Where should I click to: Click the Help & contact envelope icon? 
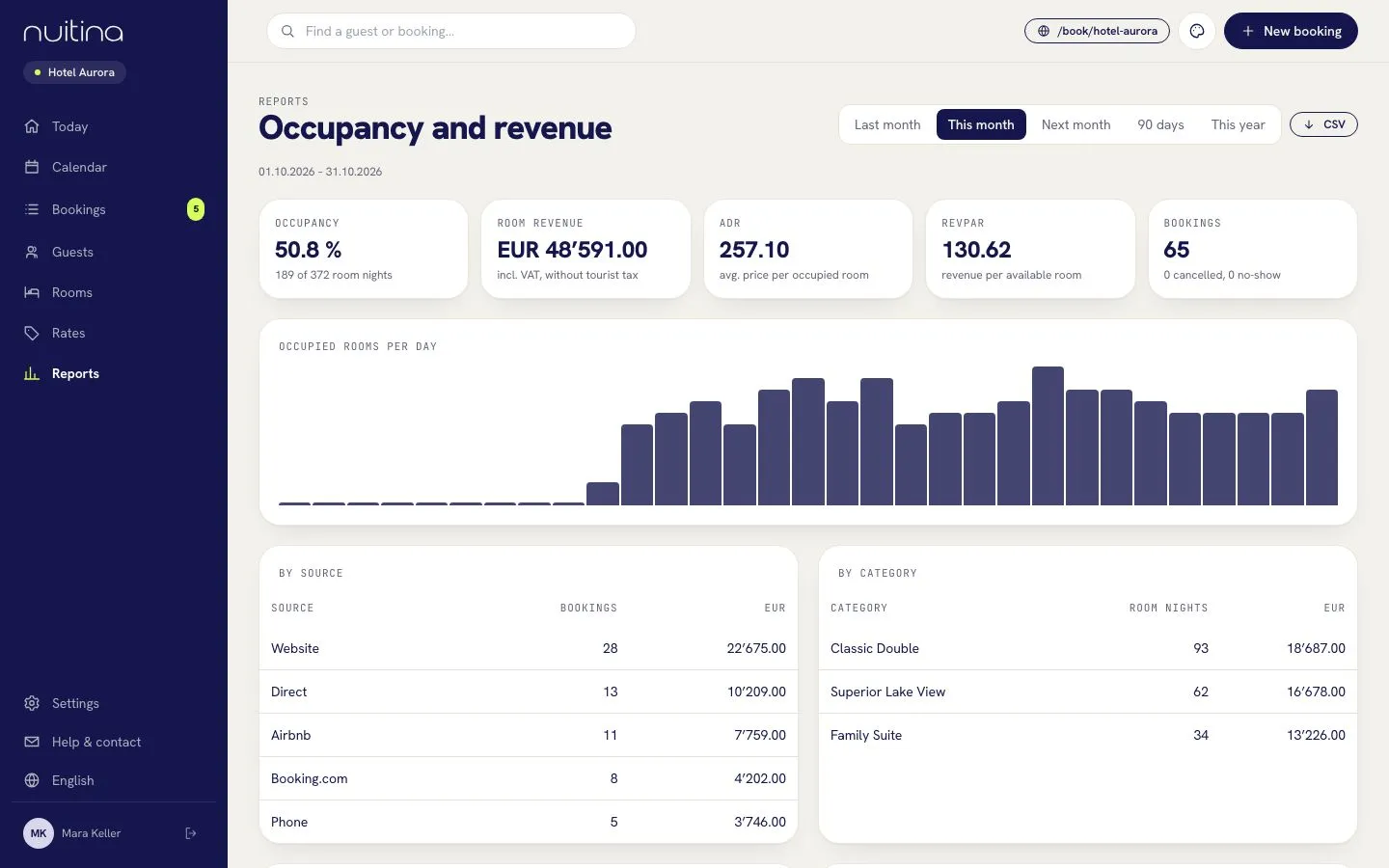(x=32, y=742)
